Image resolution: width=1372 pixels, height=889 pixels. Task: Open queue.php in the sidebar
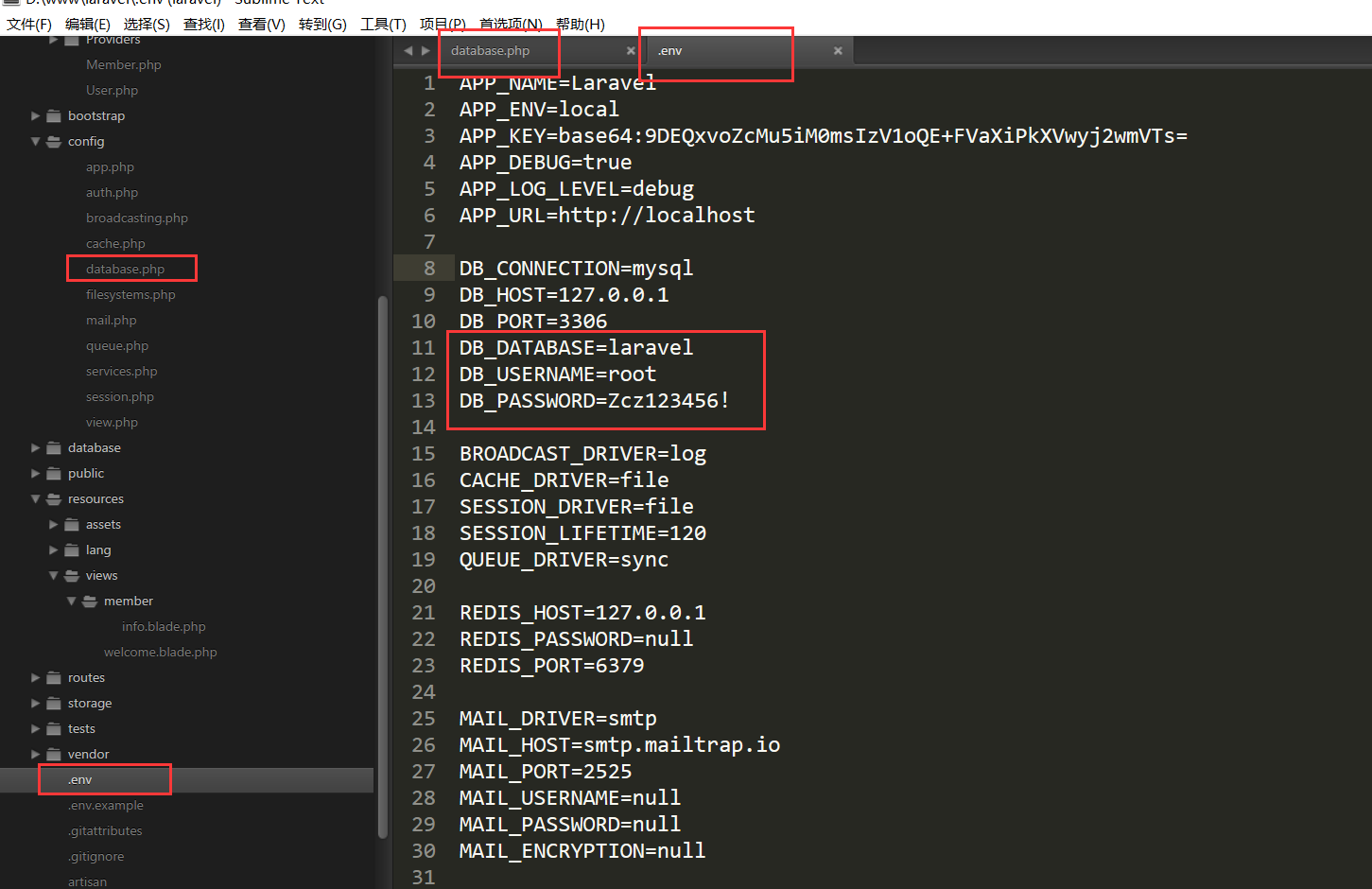coord(117,346)
